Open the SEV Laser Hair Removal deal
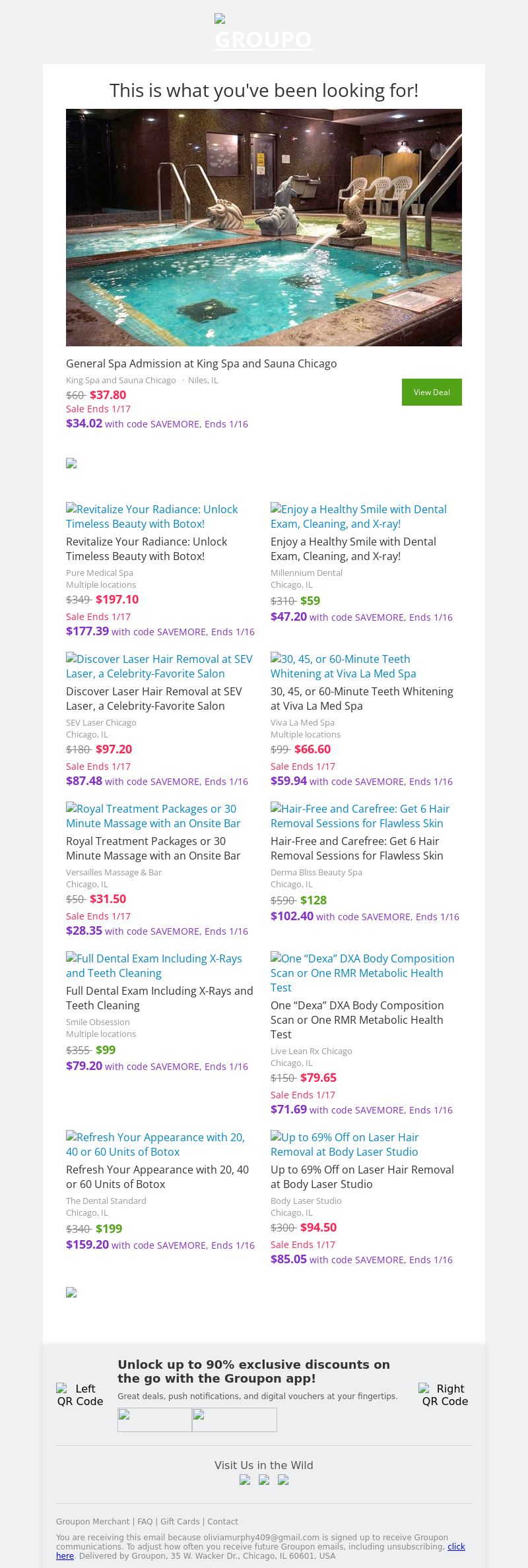Viewport: 528px width, 1568px height. [154, 699]
